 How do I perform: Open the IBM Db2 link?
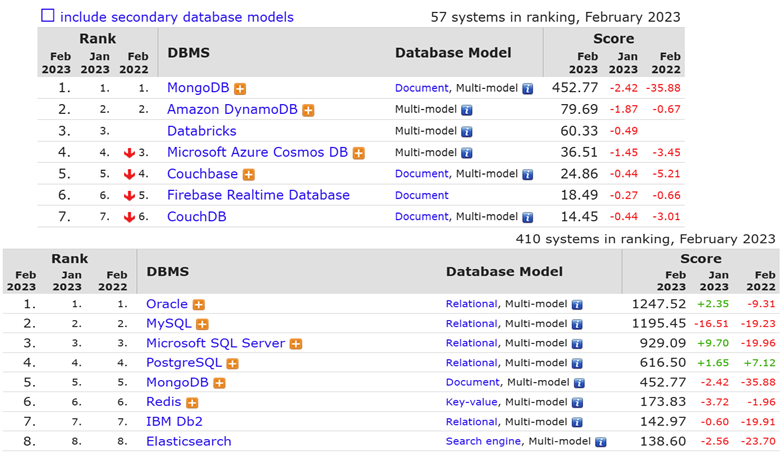coord(174,422)
